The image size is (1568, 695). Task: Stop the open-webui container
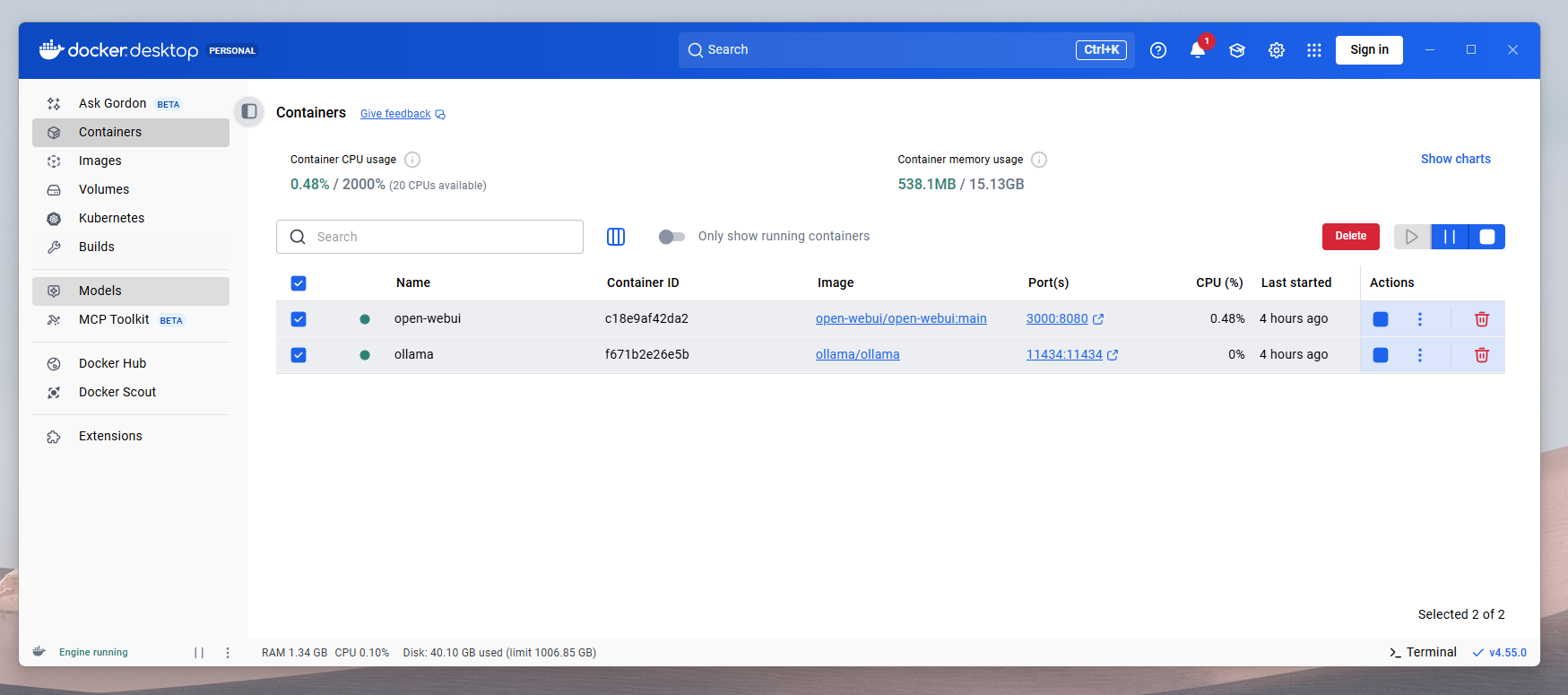pyautogui.click(x=1380, y=319)
